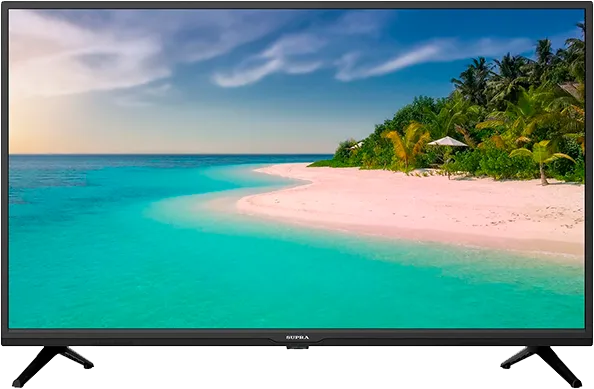This screenshot has width=594, height=389.
Task: Click the white beach umbrella
Action: pos(447,142)
